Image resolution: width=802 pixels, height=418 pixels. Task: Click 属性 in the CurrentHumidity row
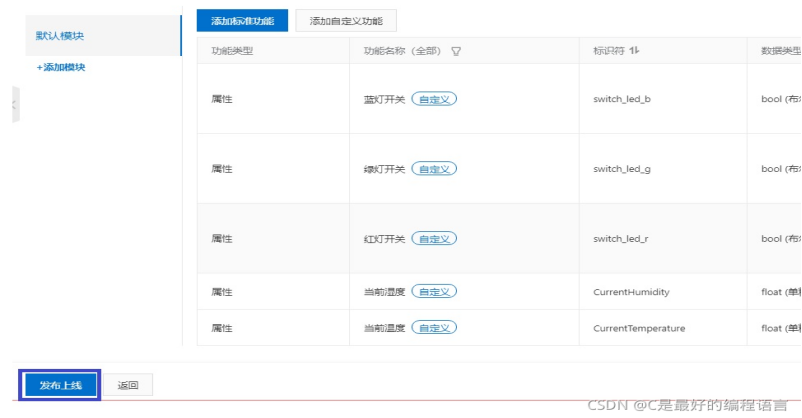pyautogui.click(x=222, y=292)
